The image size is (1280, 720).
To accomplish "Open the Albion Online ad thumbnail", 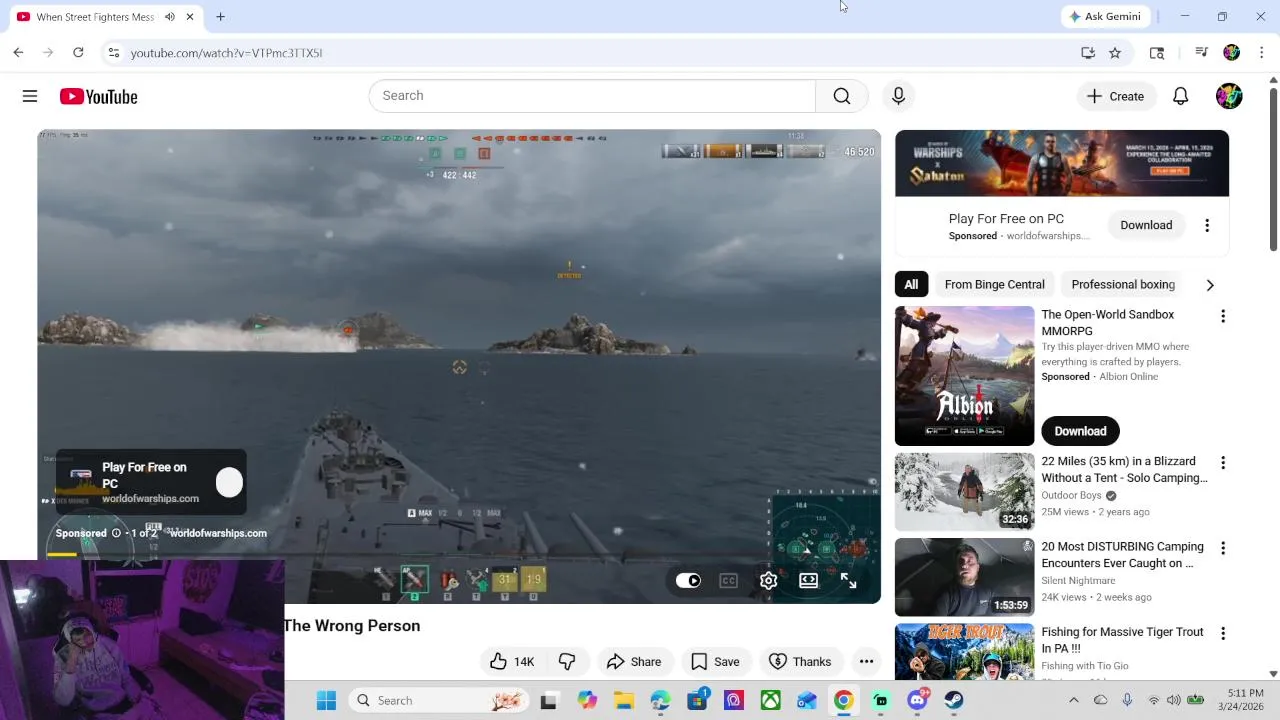I will click(964, 376).
